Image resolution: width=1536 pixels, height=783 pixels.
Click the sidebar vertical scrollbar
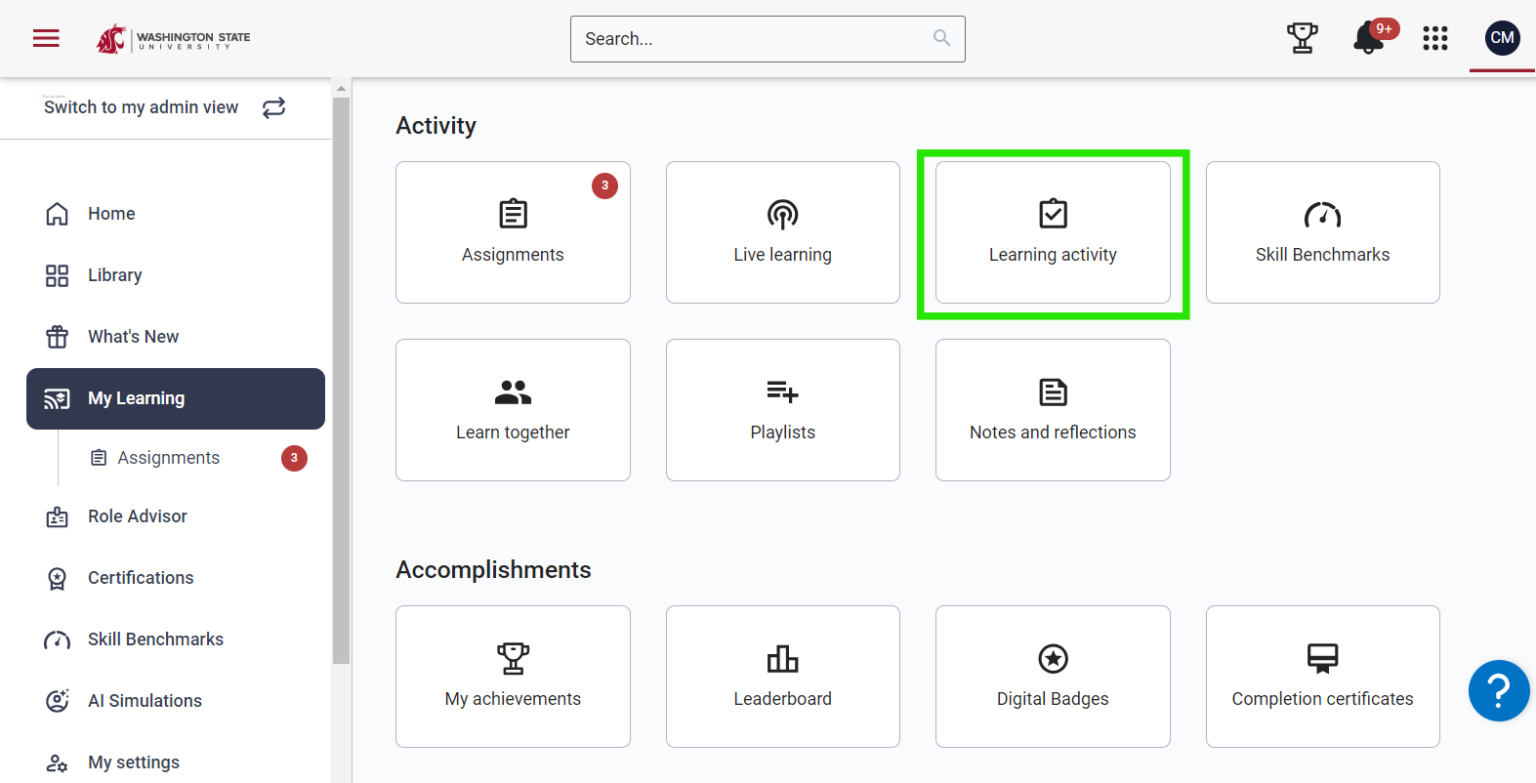[x=341, y=380]
